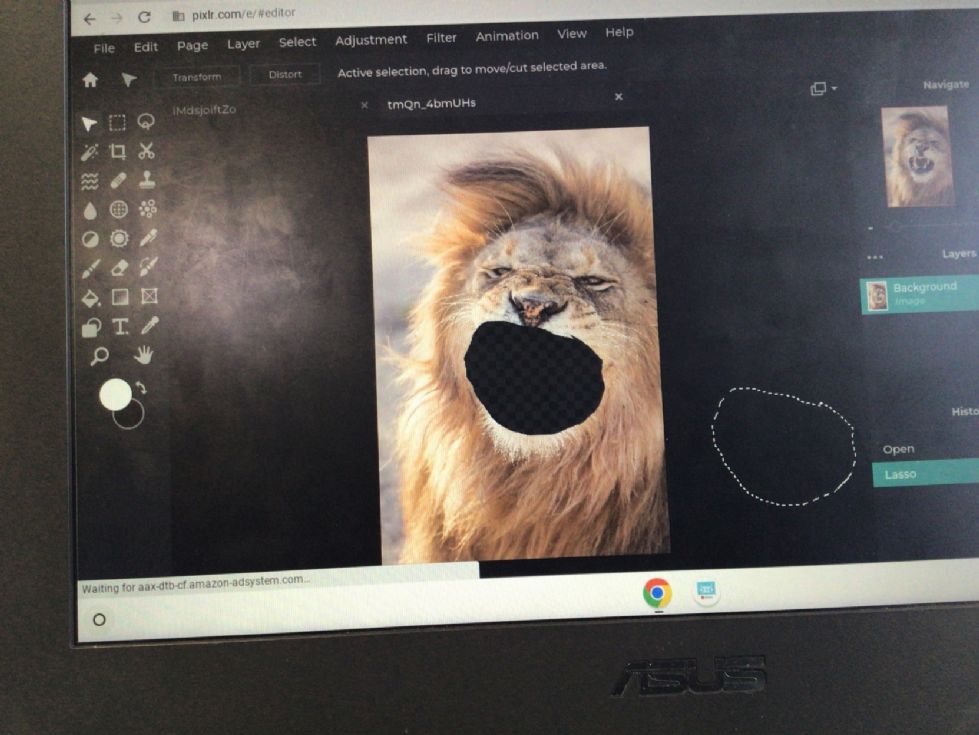The height and width of the screenshot is (735, 979).
Task: Select the Lasso selection tool
Action: [x=146, y=121]
